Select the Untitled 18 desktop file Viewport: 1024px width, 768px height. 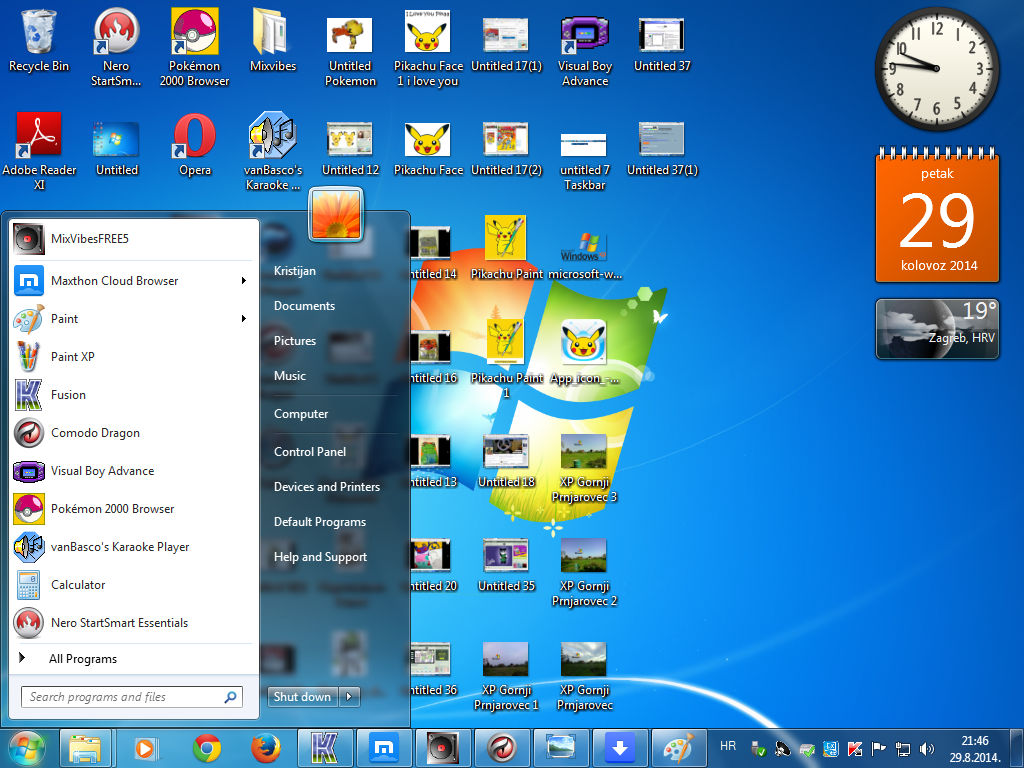click(506, 462)
